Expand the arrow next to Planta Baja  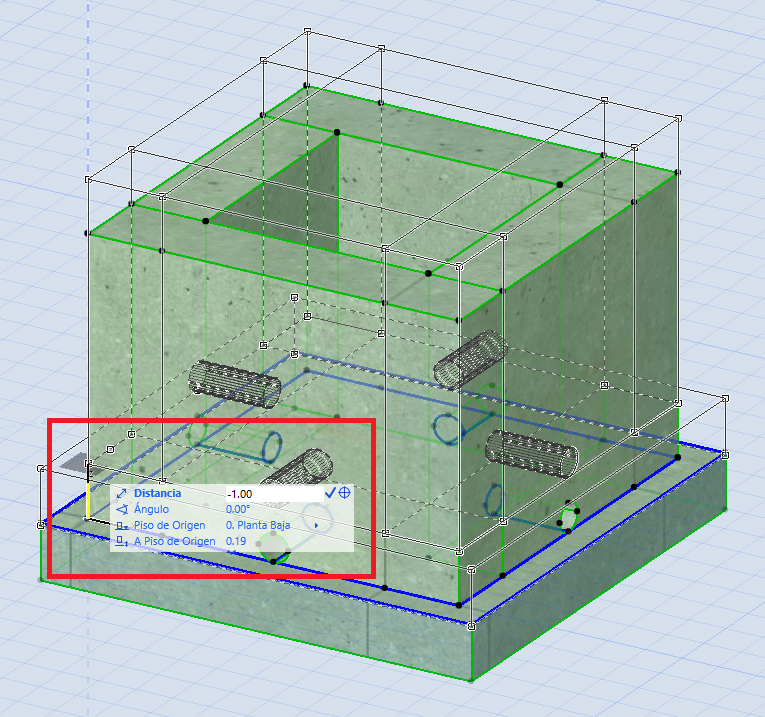[318, 525]
